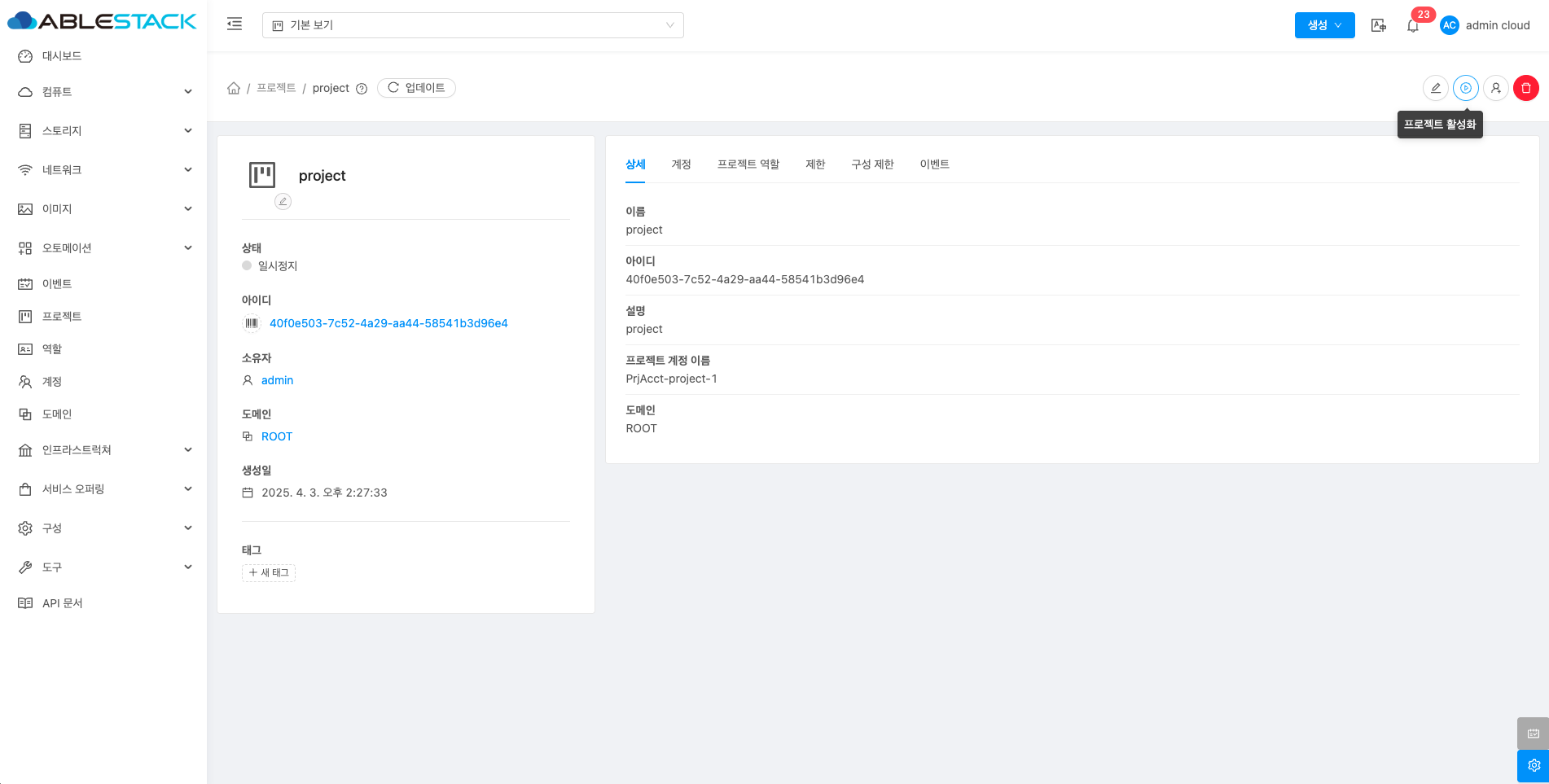Click the add account to project icon
Viewport: 1549px width, 784px height.
click(1495, 88)
